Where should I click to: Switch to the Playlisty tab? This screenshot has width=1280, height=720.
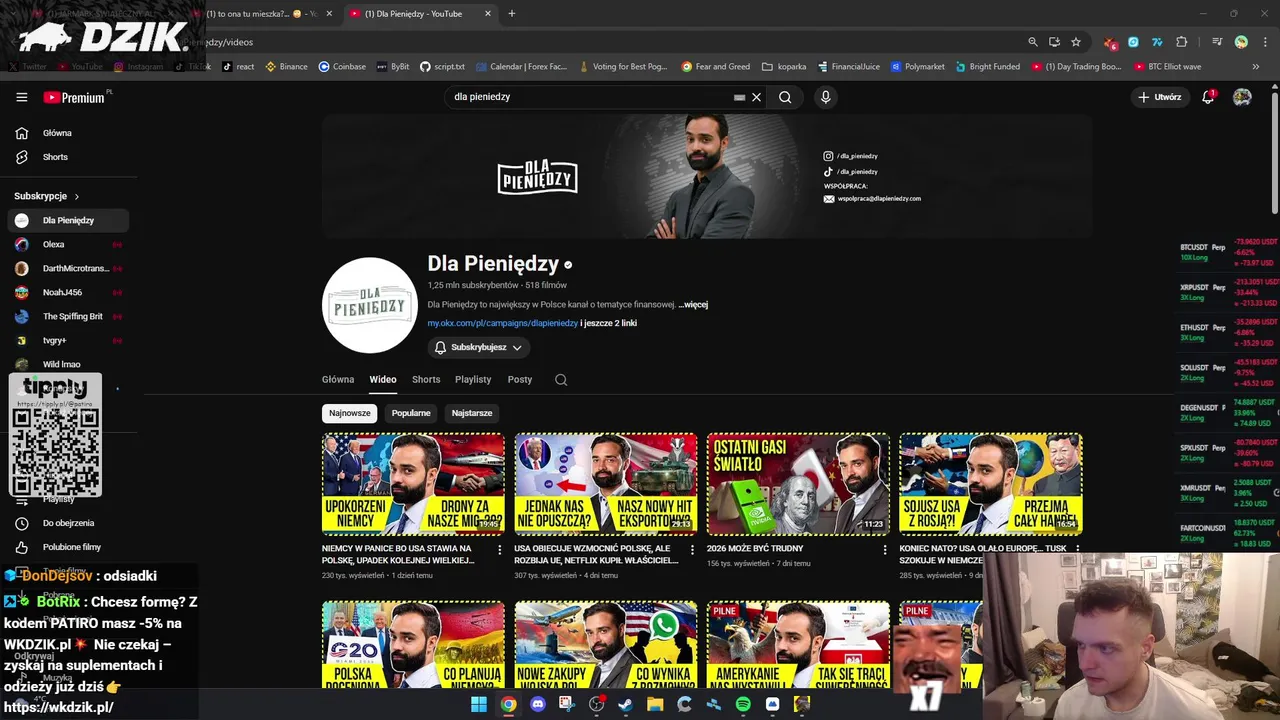(473, 380)
